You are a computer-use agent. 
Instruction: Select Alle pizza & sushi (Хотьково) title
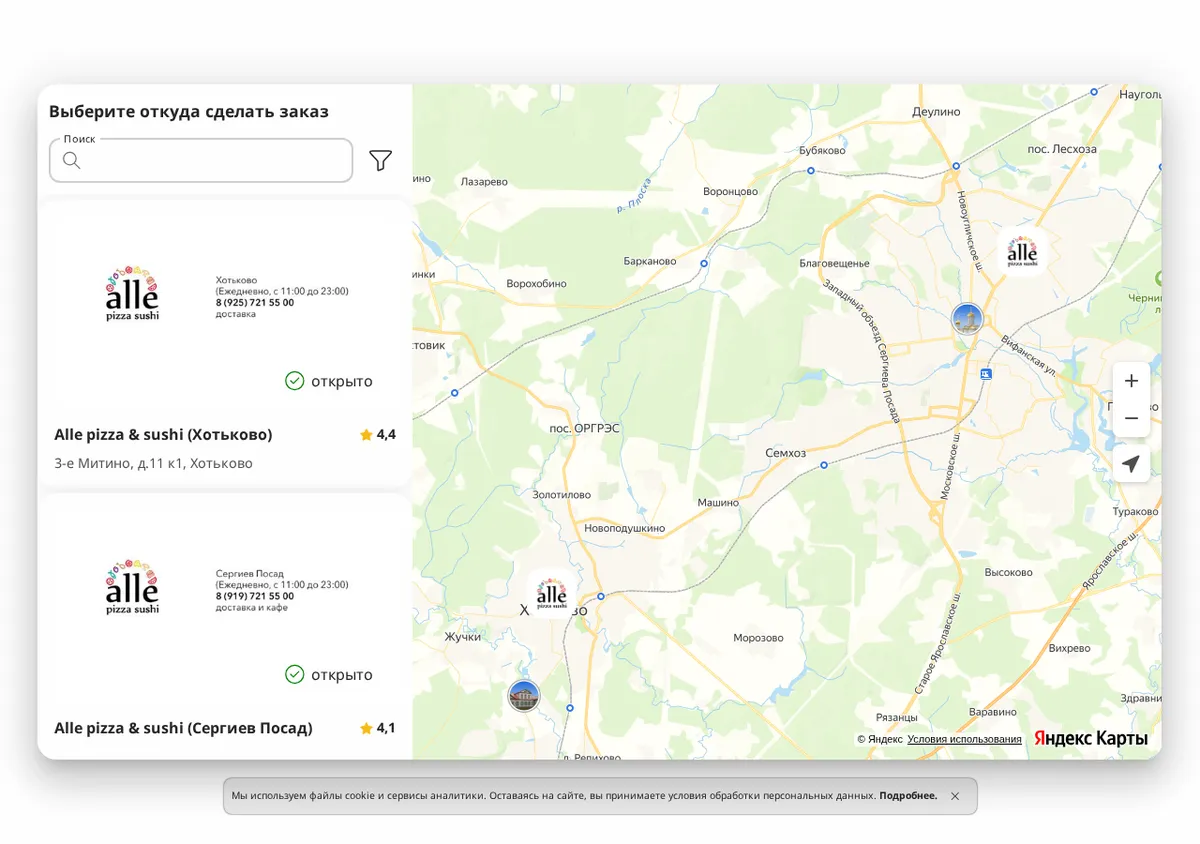163,434
